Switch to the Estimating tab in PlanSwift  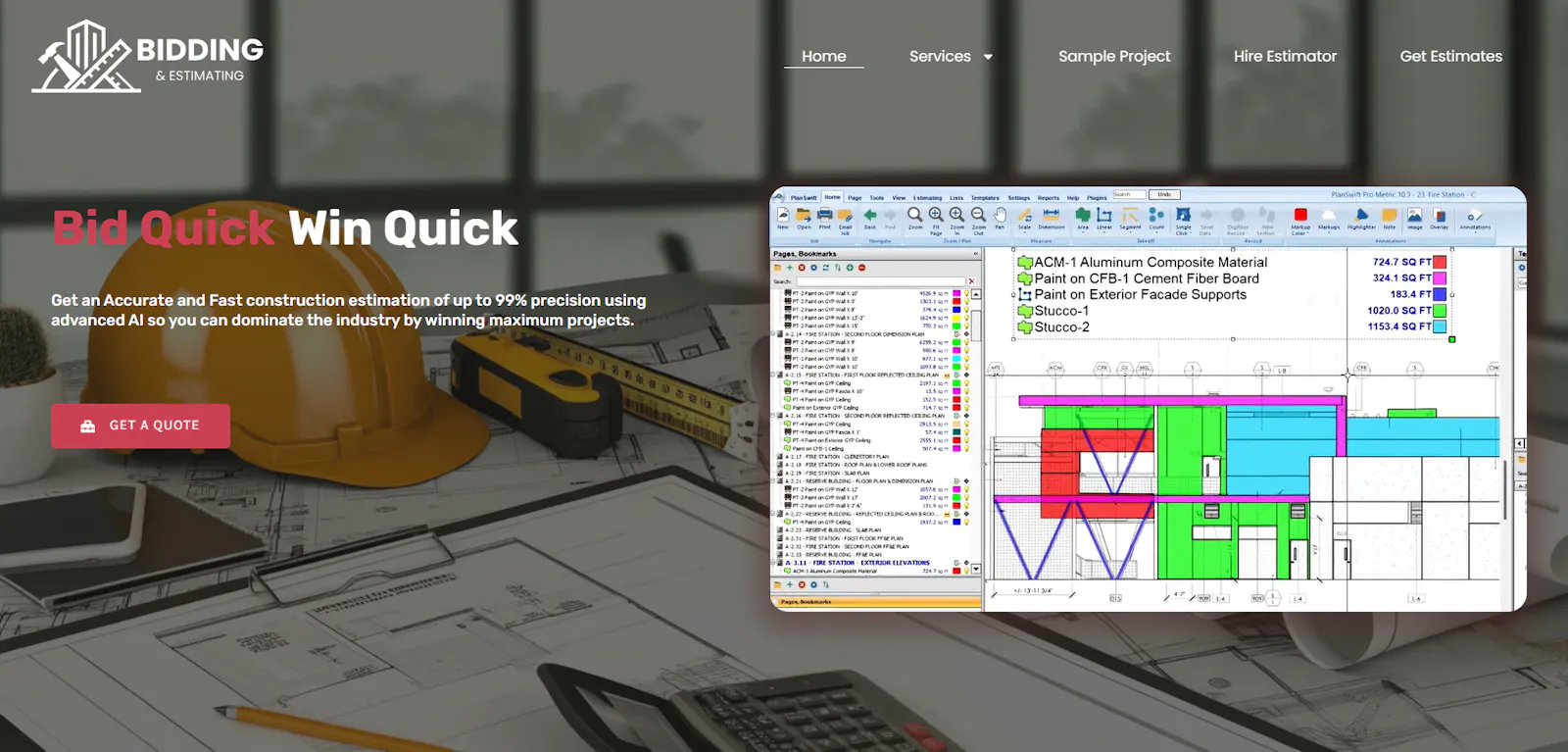(x=927, y=198)
